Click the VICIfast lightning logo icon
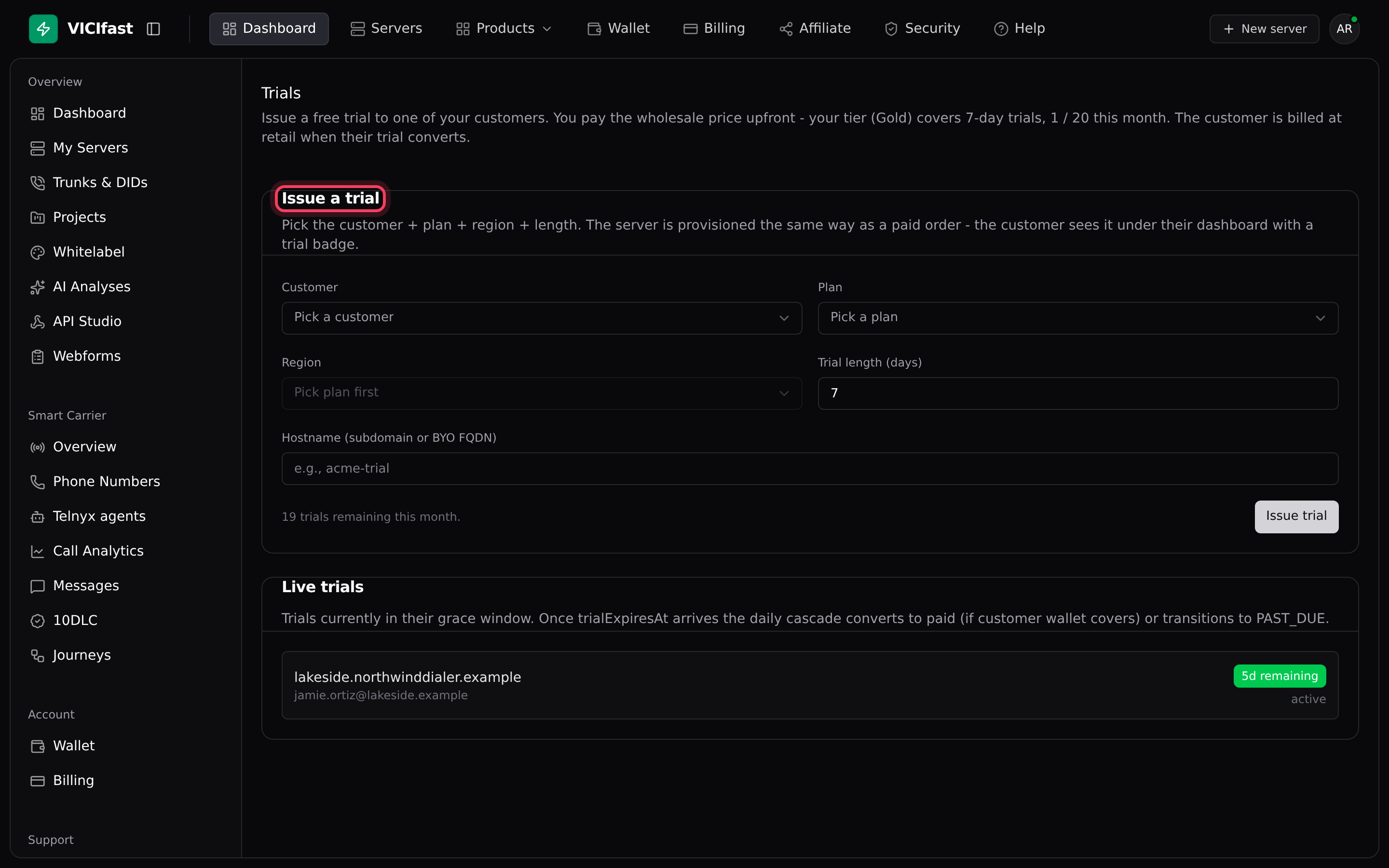Screen dimensions: 1389x868 (x=43, y=29)
